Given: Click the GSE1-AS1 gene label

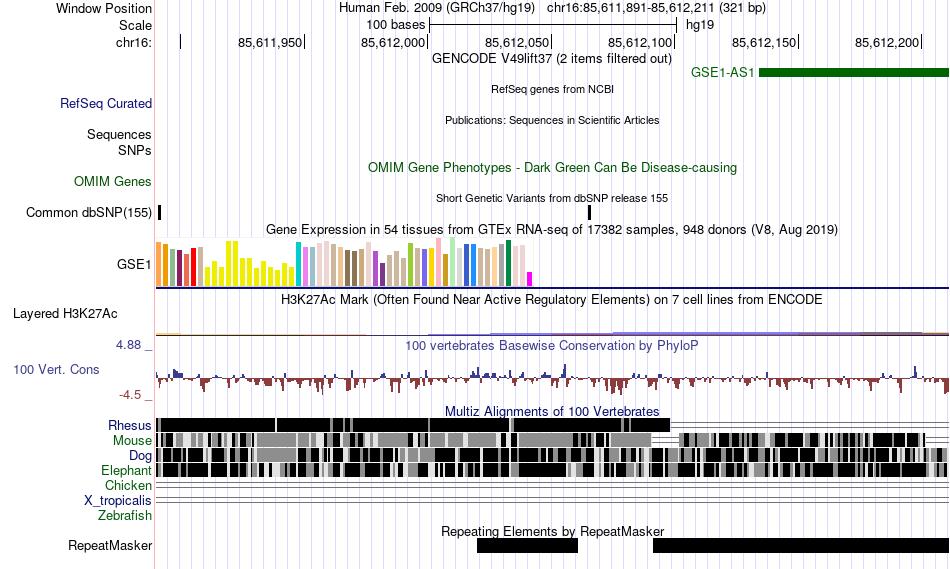Looking at the screenshot, I should point(722,73).
